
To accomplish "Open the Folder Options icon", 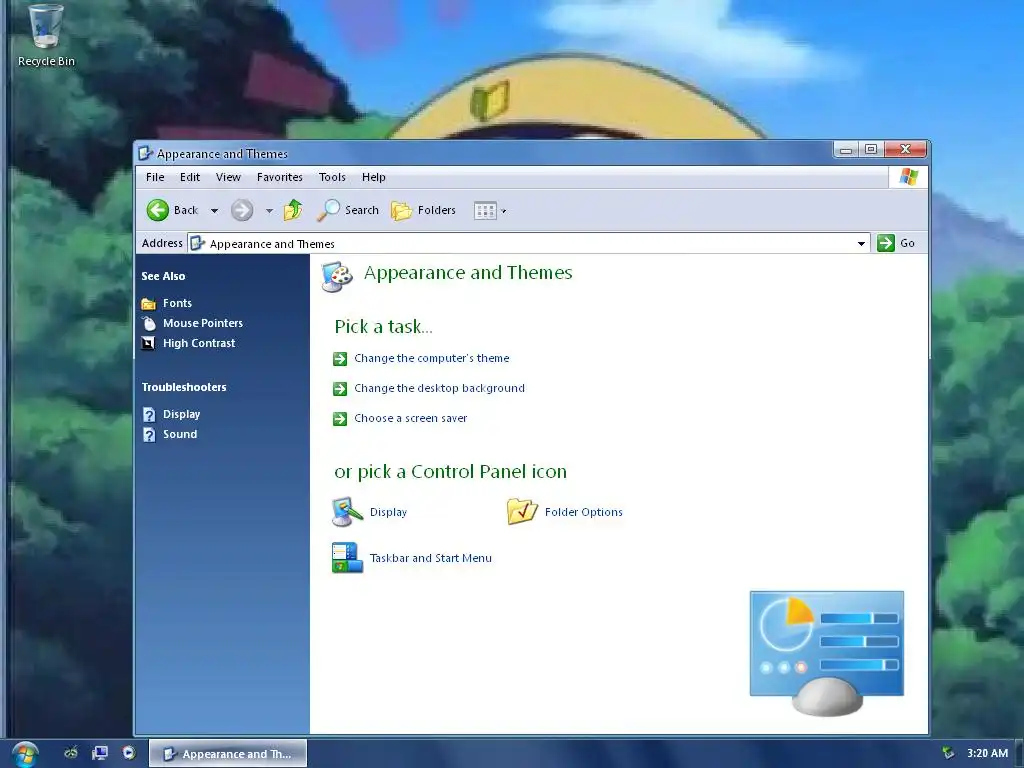I will pos(522,511).
